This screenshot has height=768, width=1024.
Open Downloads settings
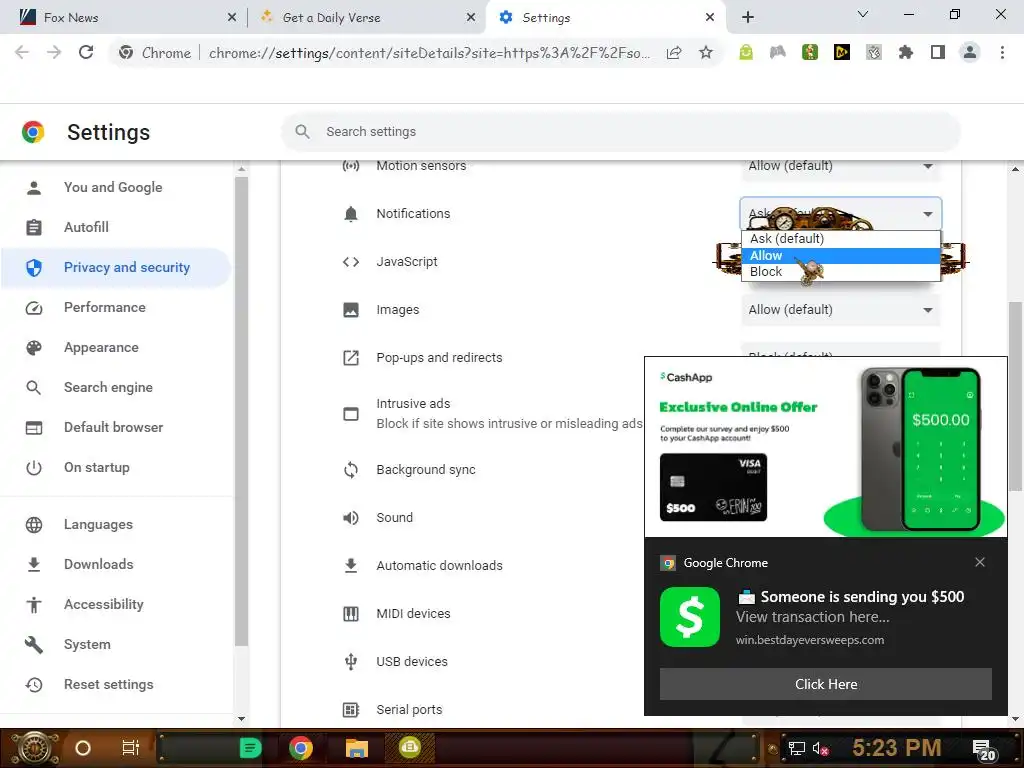pos(116,564)
